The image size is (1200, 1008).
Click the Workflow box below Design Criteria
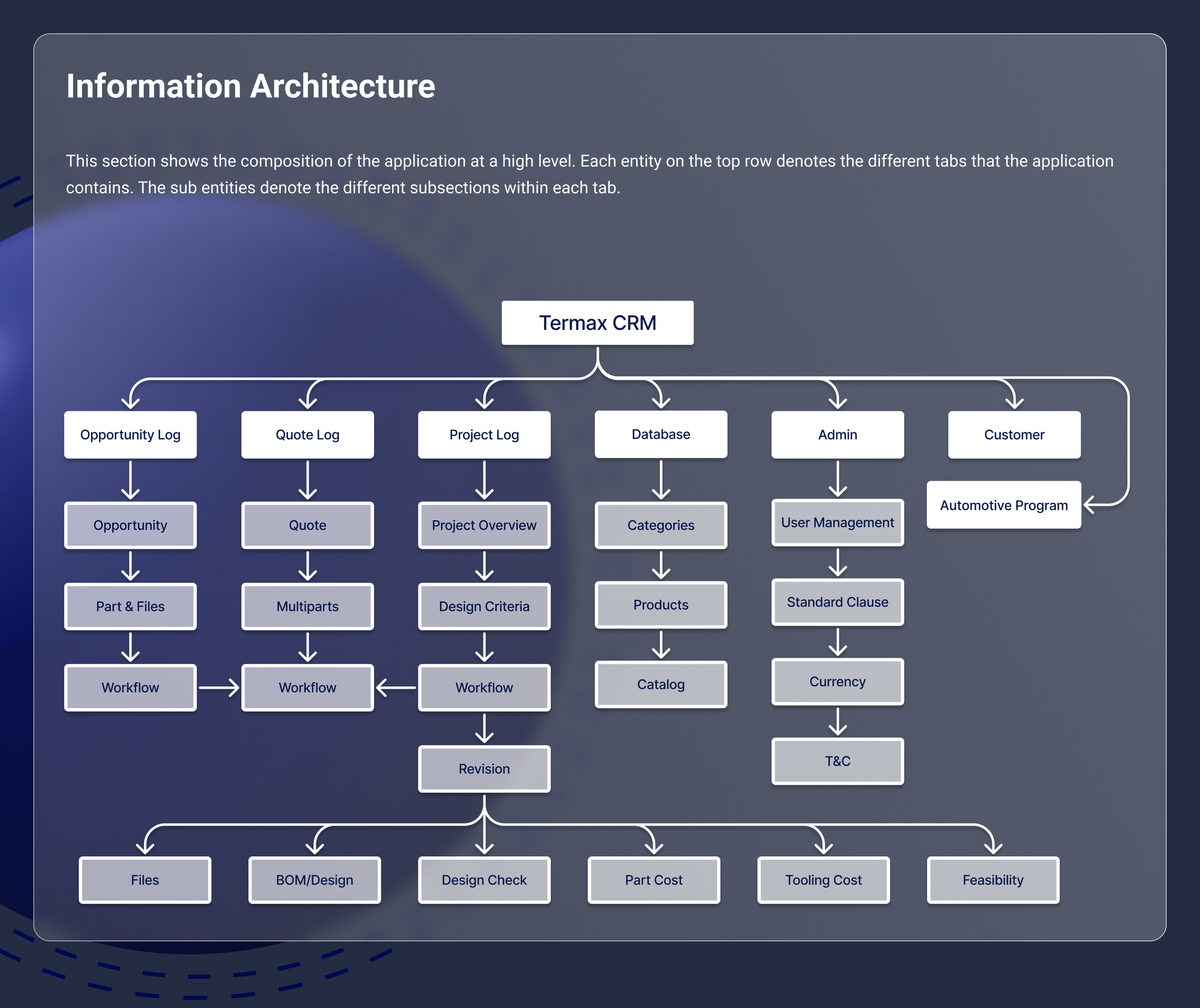[484, 688]
